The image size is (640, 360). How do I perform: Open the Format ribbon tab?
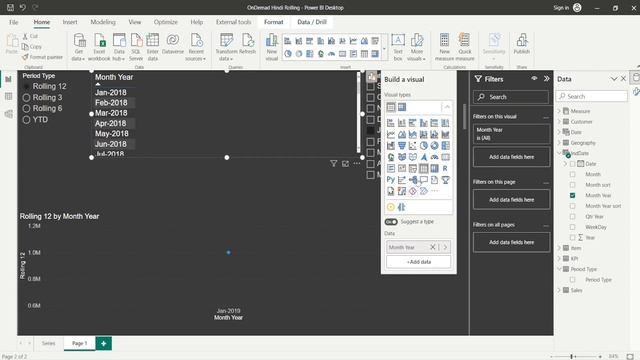[x=273, y=22]
